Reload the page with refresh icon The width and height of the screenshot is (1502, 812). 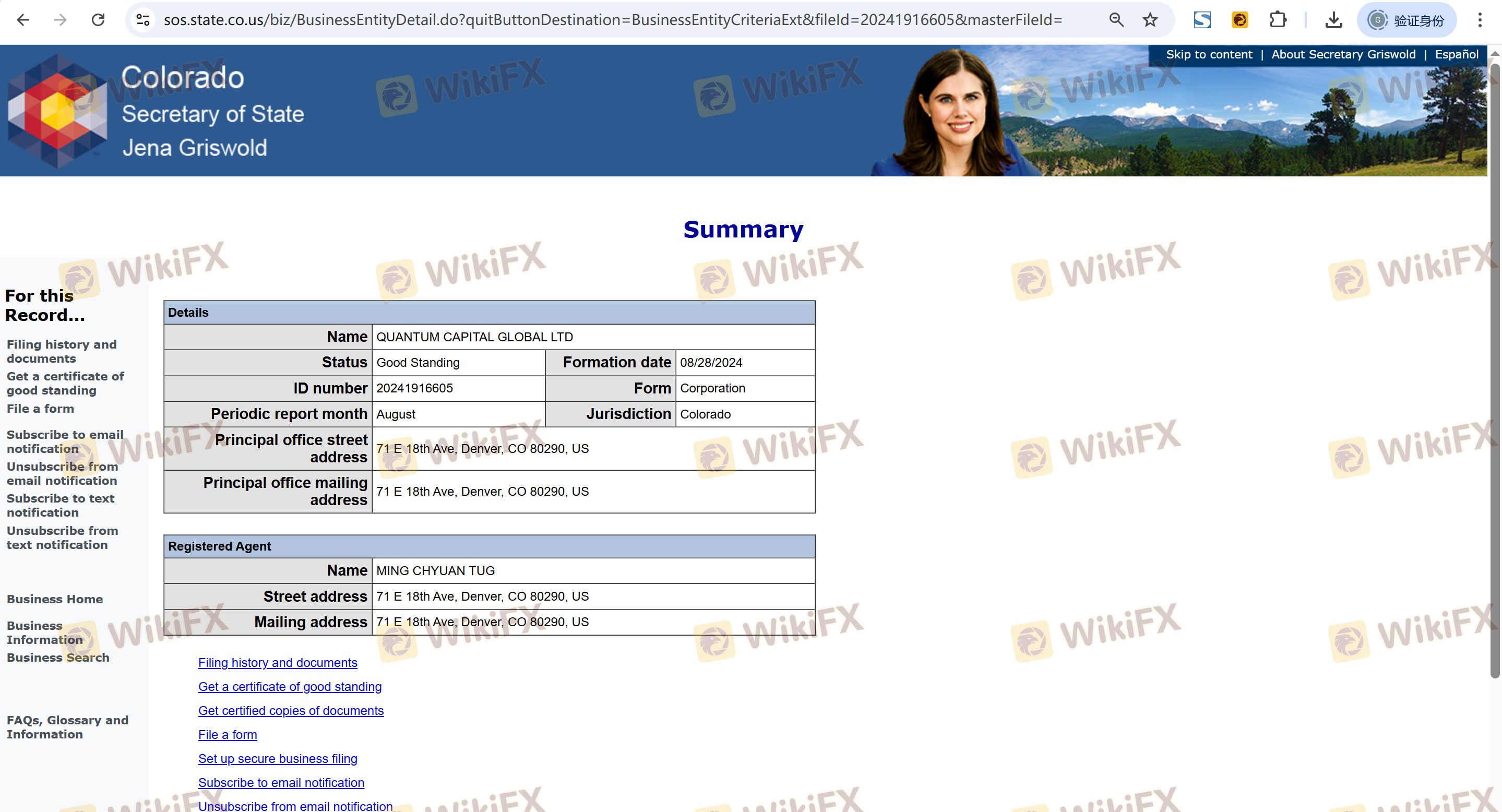pyautogui.click(x=98, y=20)
